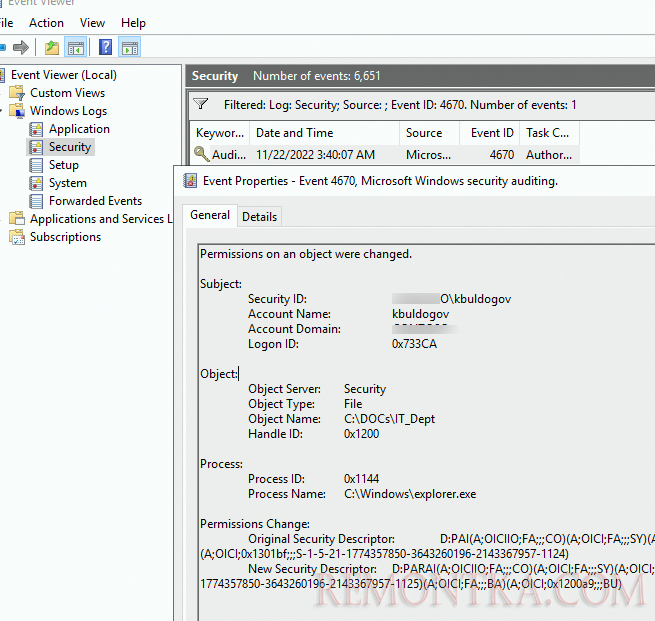Click the Event Properties dialog title icon
This screenshot has width=655, height=621.
click(190, 181)
